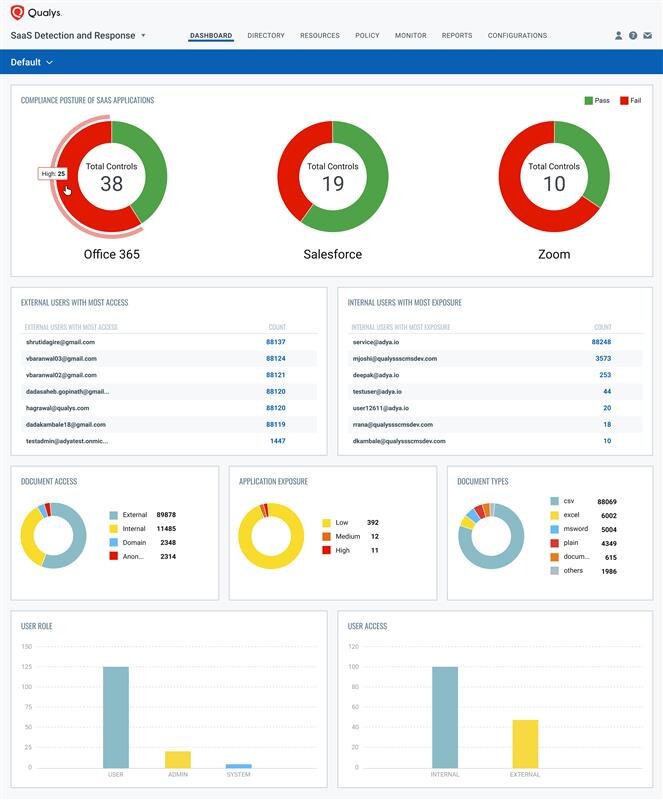Click the Qualys shield logo

click(x=17, y=12)
